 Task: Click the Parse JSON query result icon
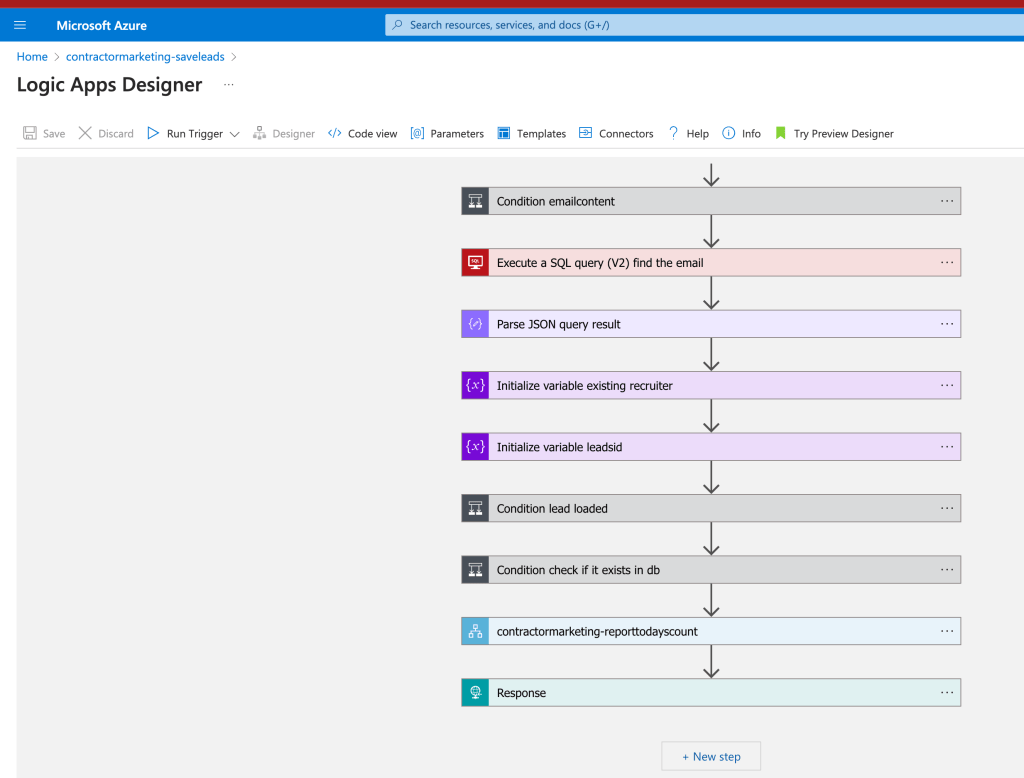pos(475,324)
